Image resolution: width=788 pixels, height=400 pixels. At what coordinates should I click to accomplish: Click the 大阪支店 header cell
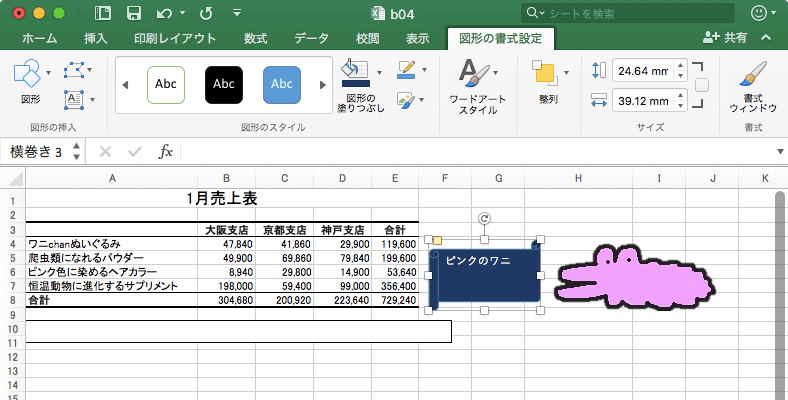pyautogui.click(x=227, y=230)
